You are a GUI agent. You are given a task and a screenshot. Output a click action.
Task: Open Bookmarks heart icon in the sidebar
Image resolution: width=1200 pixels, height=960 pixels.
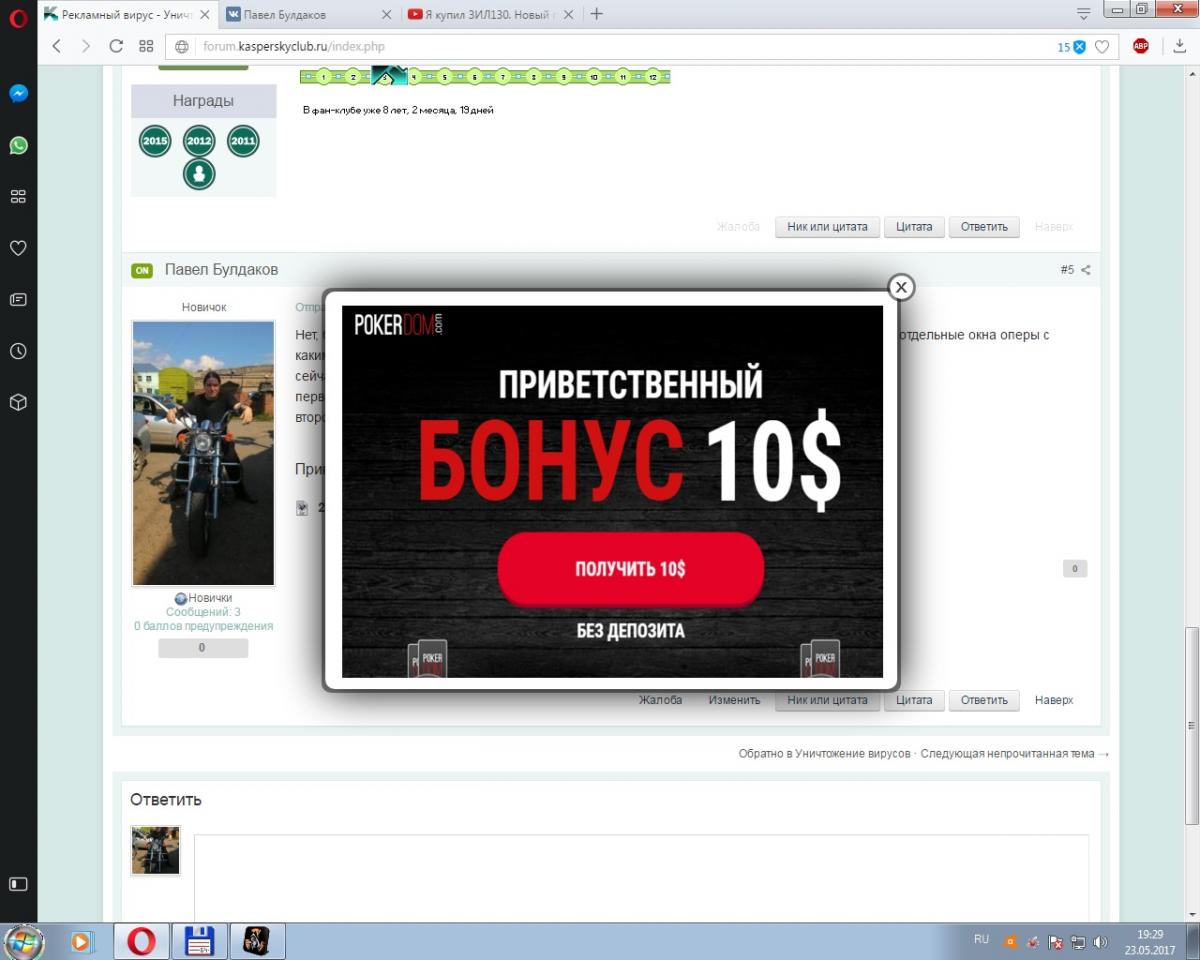point(18,248)
